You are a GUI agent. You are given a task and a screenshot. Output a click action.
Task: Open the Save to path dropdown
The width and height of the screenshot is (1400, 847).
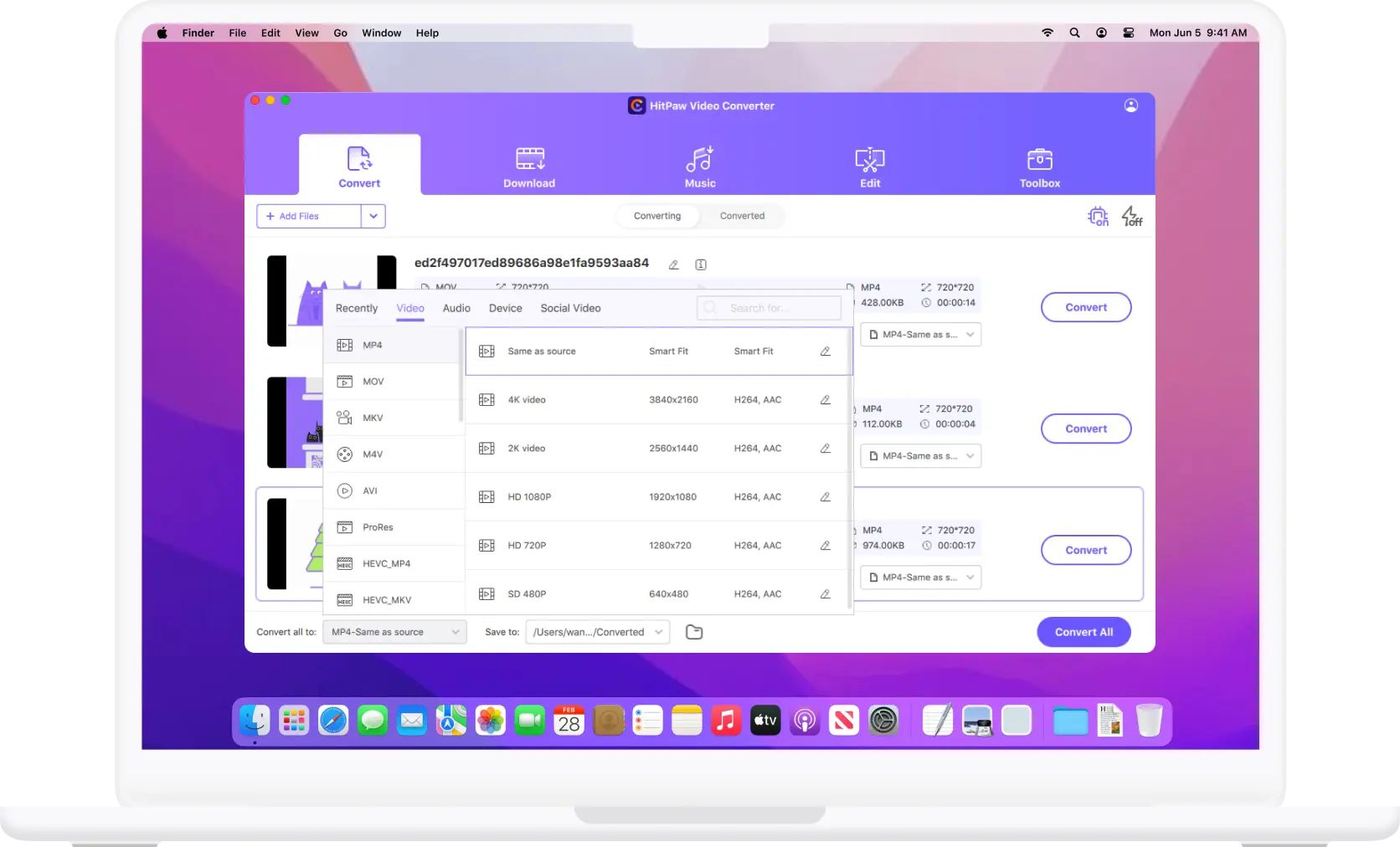[598, 632]
